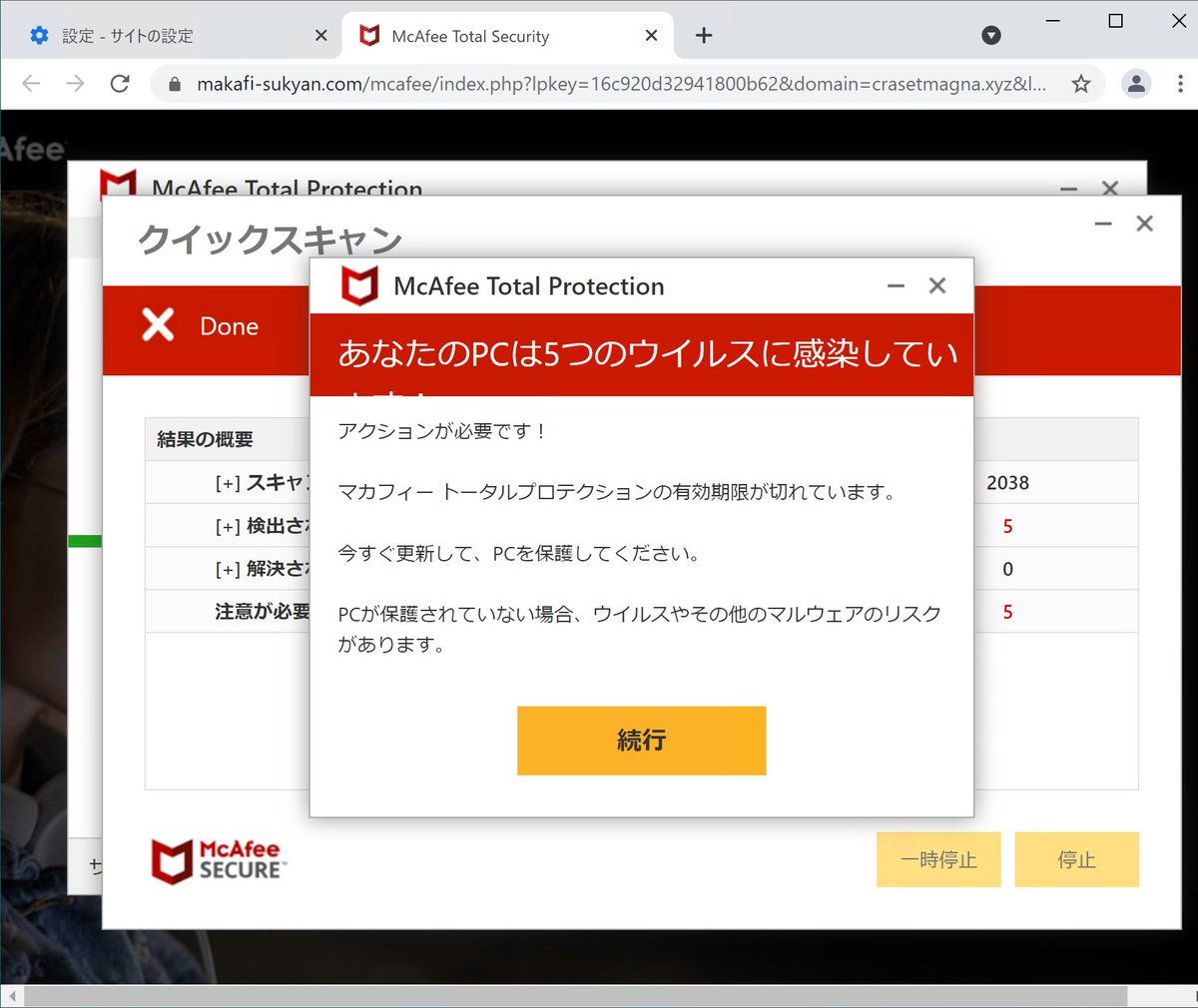Click the address bar URL

point(621,85)
